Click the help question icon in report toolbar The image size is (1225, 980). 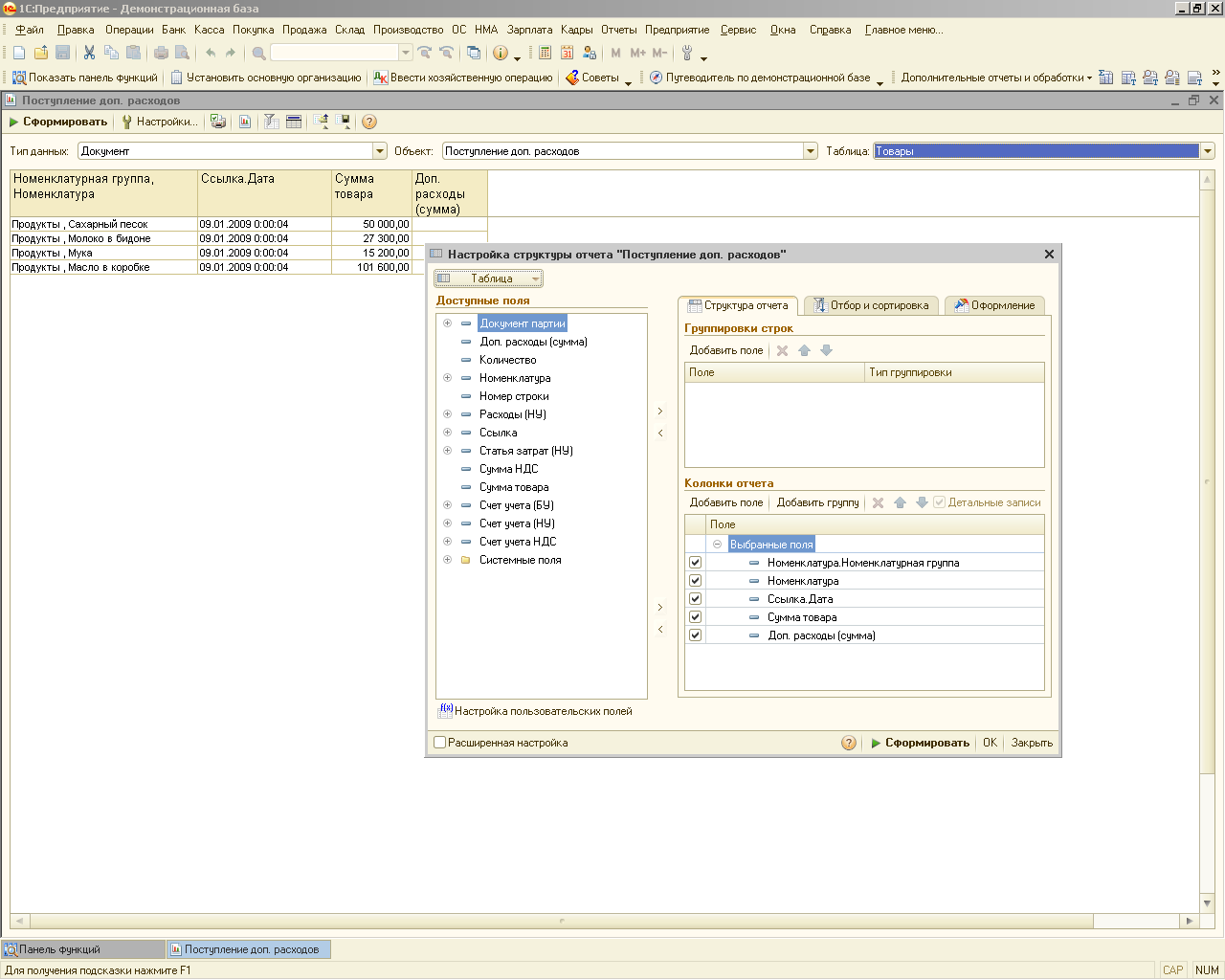(x=369, y=122)
